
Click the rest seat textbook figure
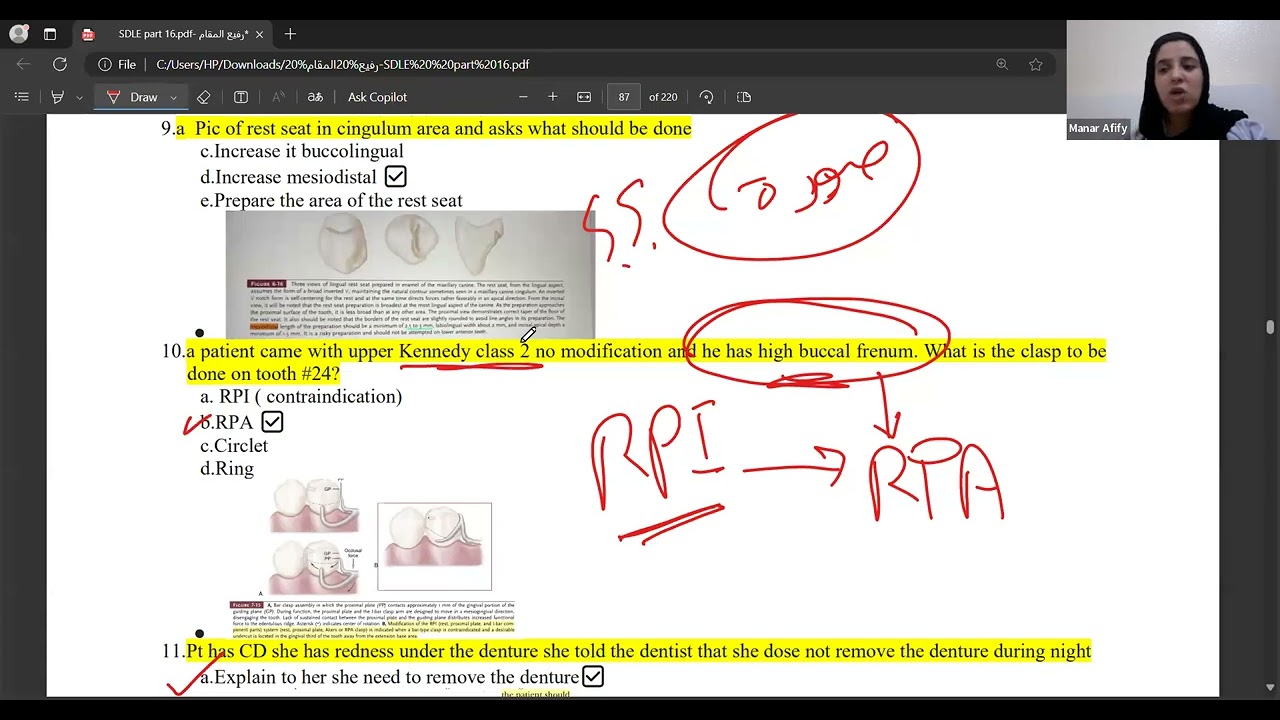[410, 275]
